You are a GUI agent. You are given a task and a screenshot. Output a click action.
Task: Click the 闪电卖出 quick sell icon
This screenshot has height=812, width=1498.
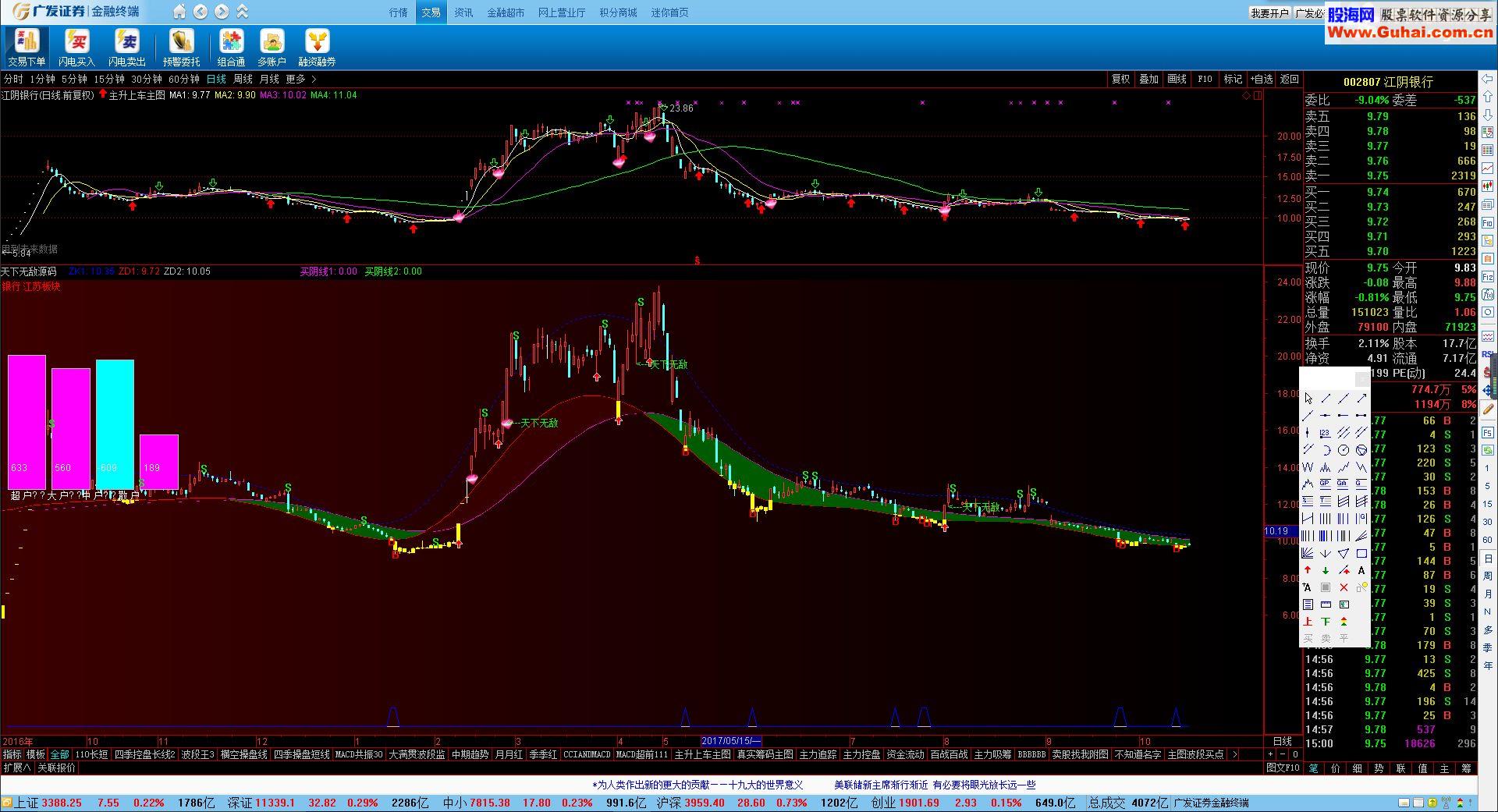(126, 48)
